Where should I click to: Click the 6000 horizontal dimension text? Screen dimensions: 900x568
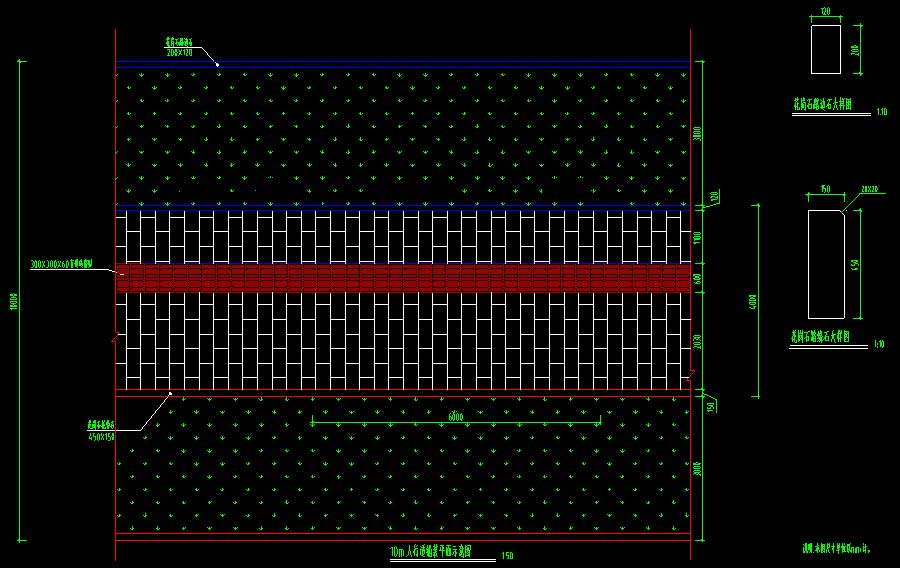pyautogui.click(x=456, y=416)
